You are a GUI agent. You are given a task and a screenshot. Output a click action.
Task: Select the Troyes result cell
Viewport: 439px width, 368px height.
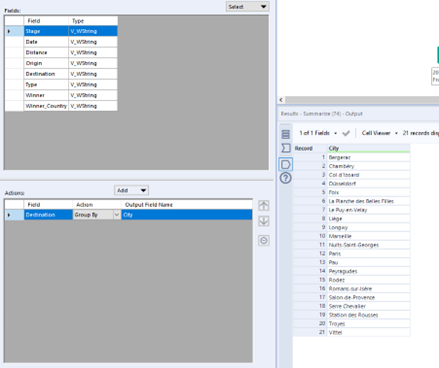pos(368,323)
